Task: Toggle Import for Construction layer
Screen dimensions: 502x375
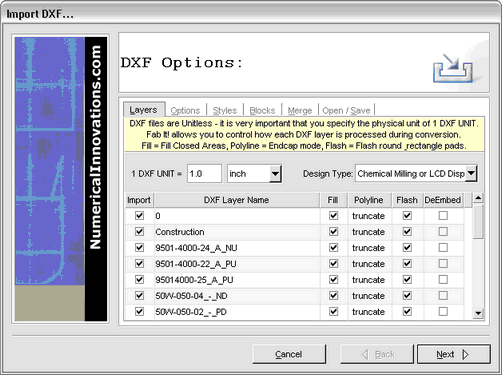Action: (x=139, y=232)
